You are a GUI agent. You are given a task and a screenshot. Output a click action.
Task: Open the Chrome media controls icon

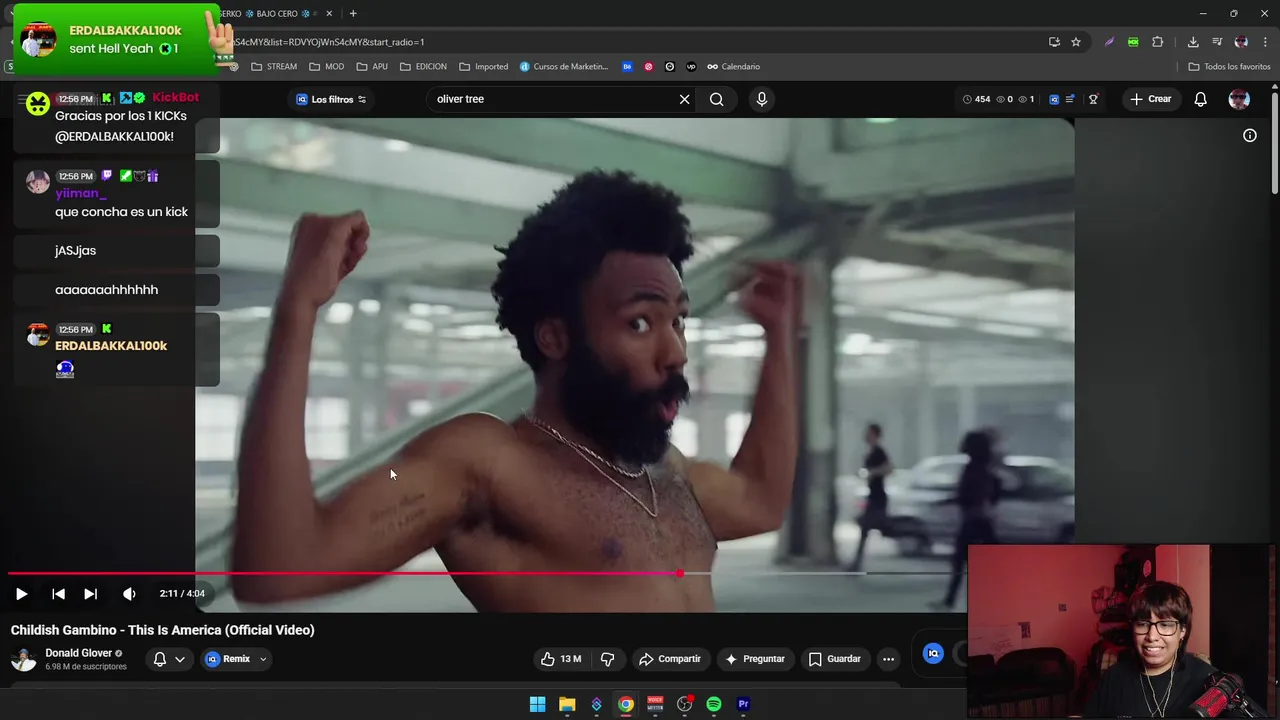click(1217, 42)
